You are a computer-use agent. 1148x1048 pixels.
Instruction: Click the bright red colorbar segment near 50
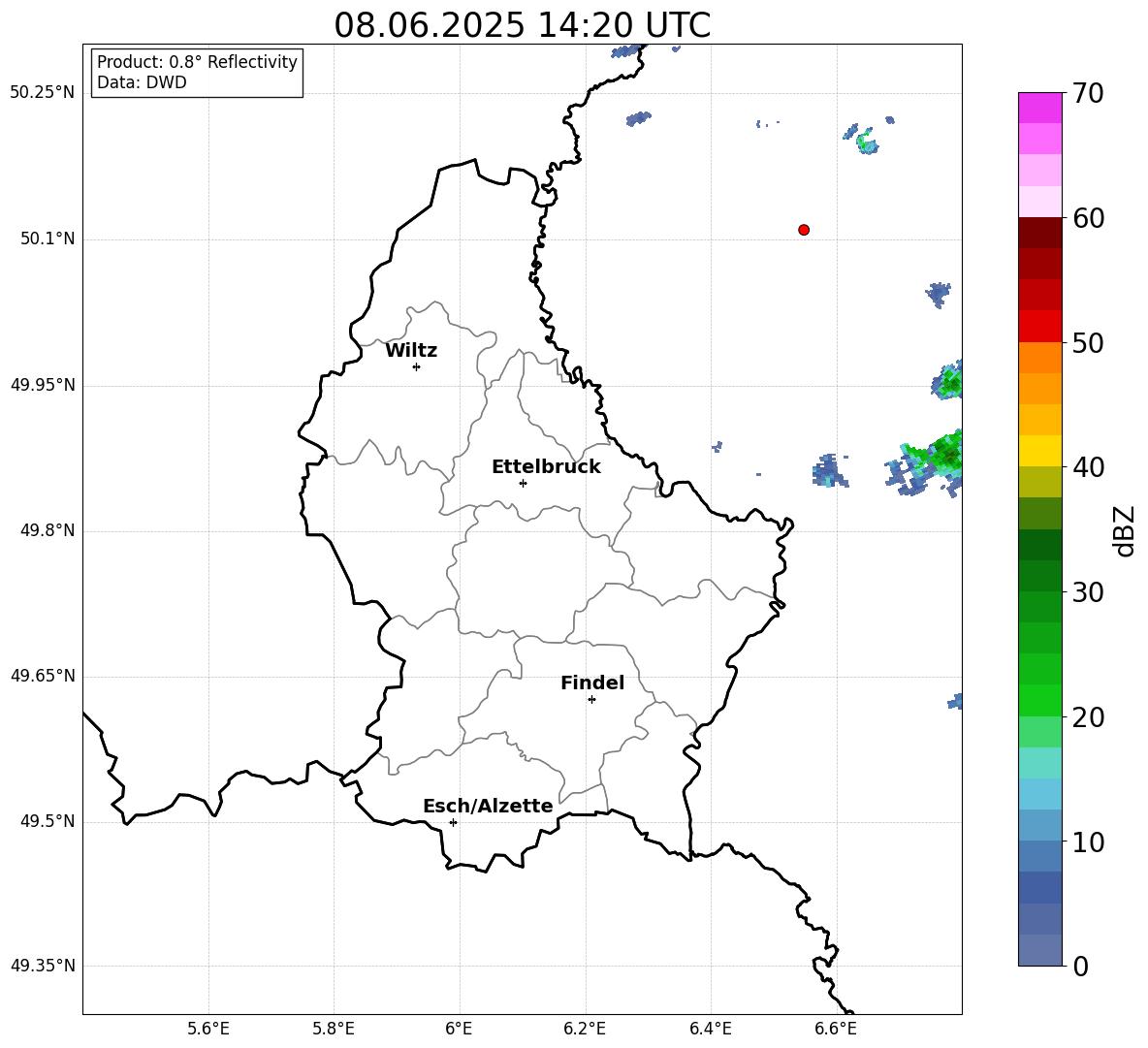1039,327
